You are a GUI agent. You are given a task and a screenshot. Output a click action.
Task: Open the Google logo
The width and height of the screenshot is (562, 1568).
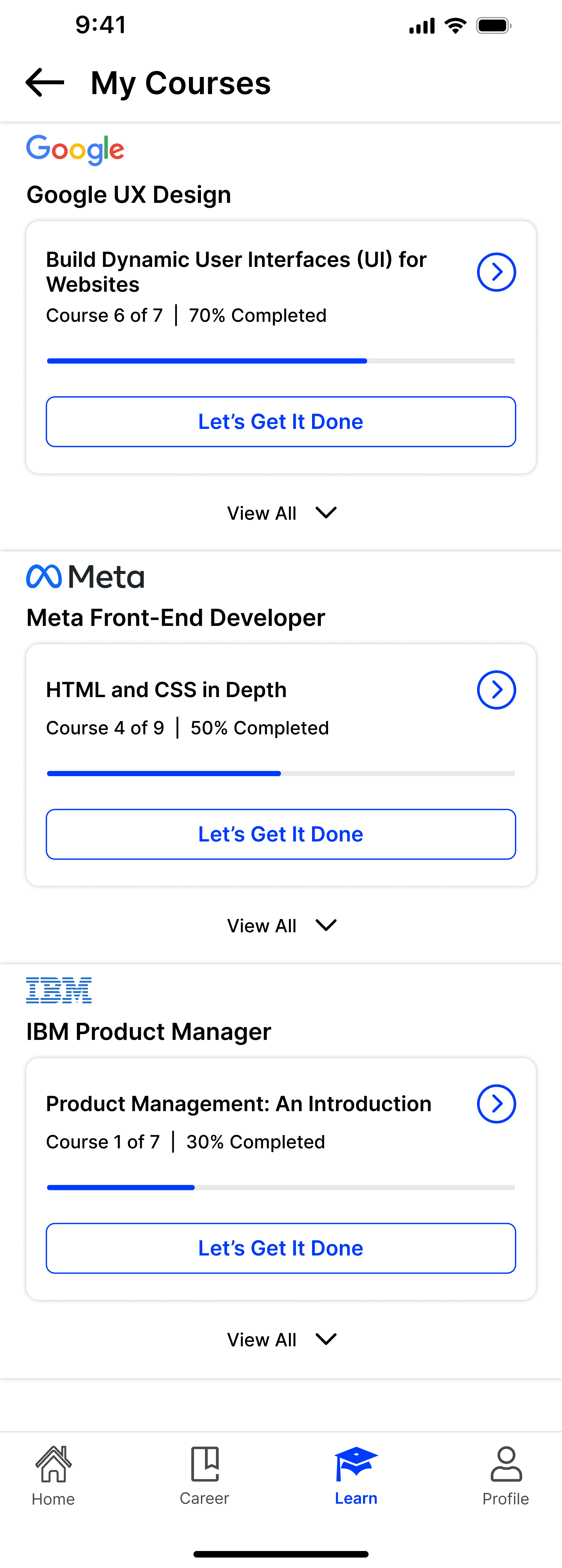[x=75, y=150]
